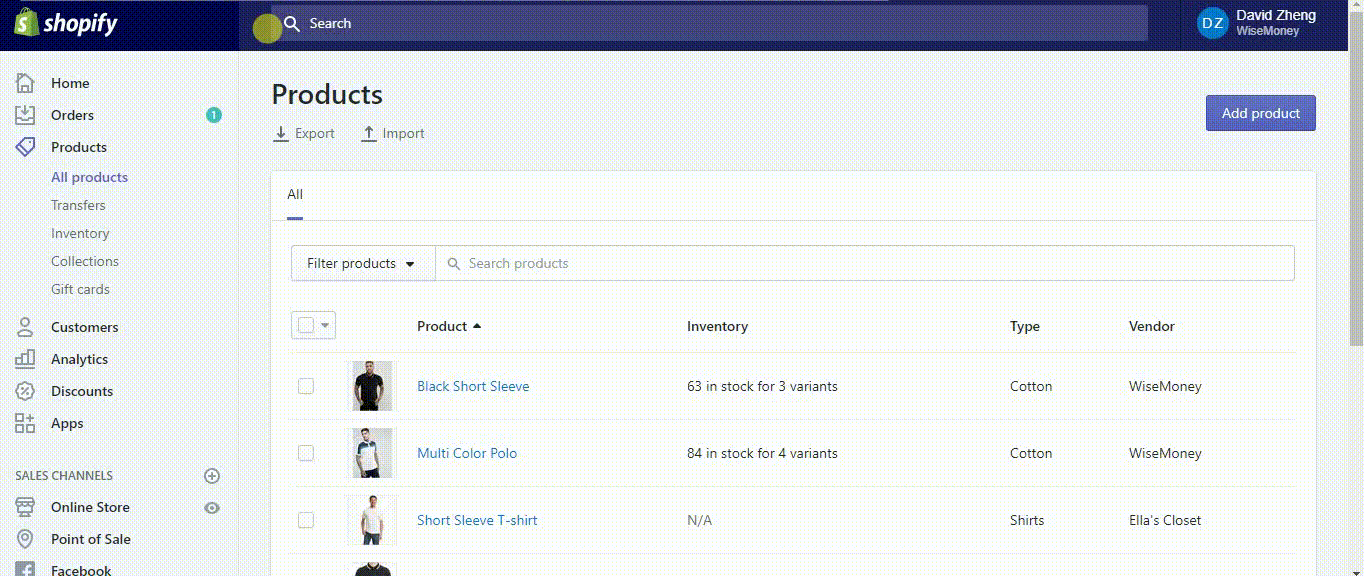The width and height of the screenshot is (1364, 577).
Task: Click the Vendor column header
Action: pyautogui.click(x=1152, y=326)
